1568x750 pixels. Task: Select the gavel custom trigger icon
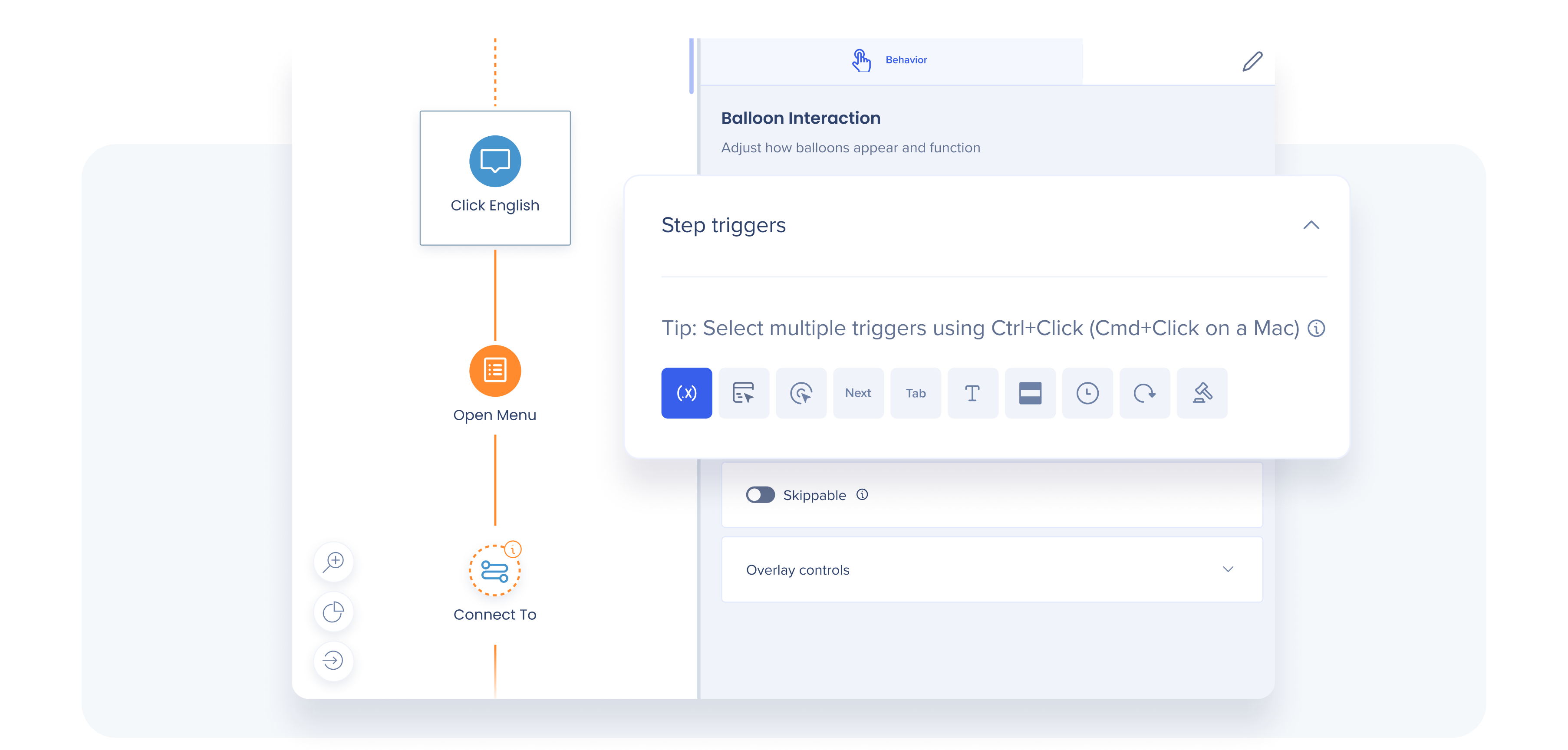1202,393
